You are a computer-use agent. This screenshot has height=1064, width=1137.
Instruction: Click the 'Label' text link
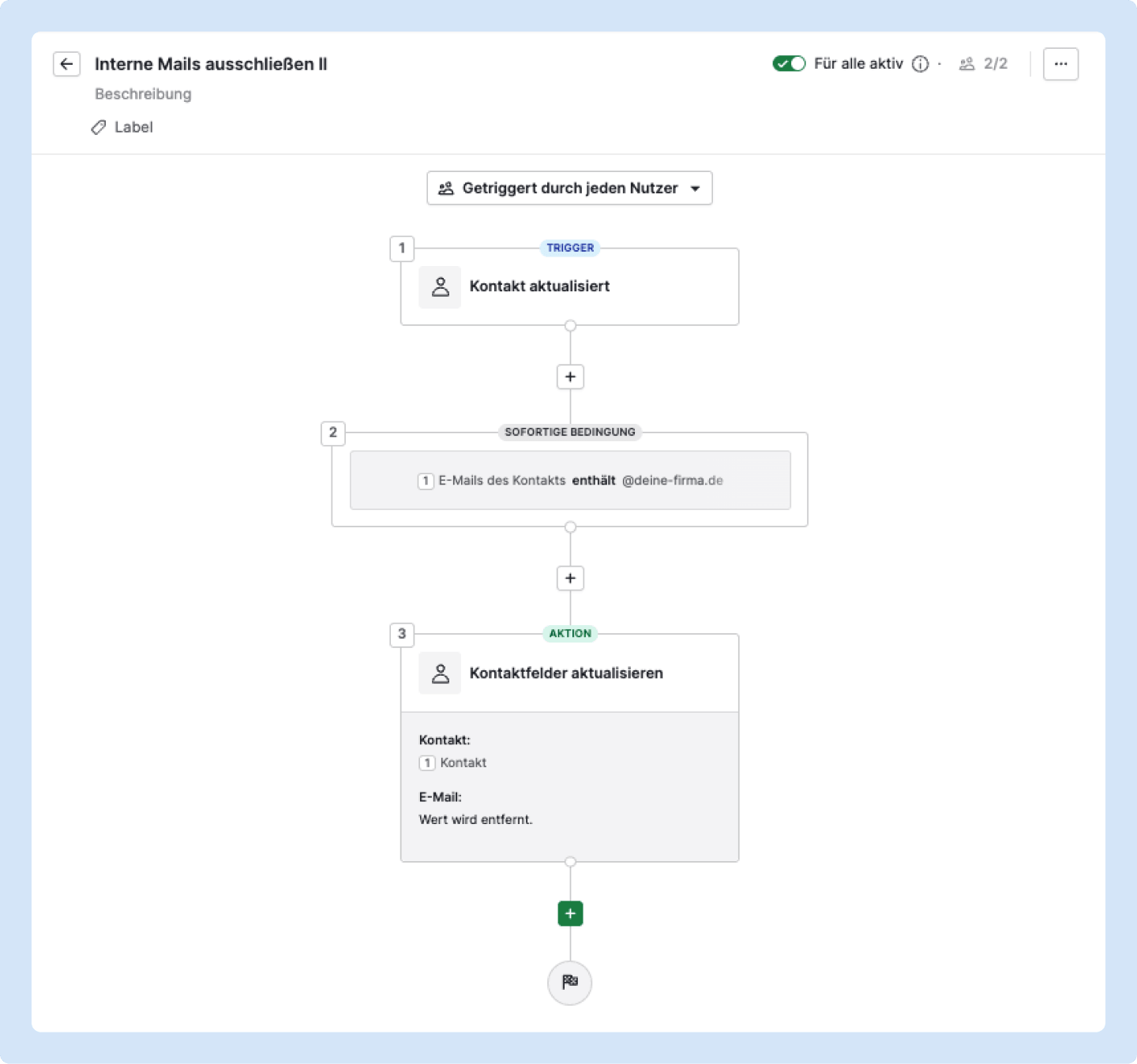pyautogui.click(x=133, y=127)
